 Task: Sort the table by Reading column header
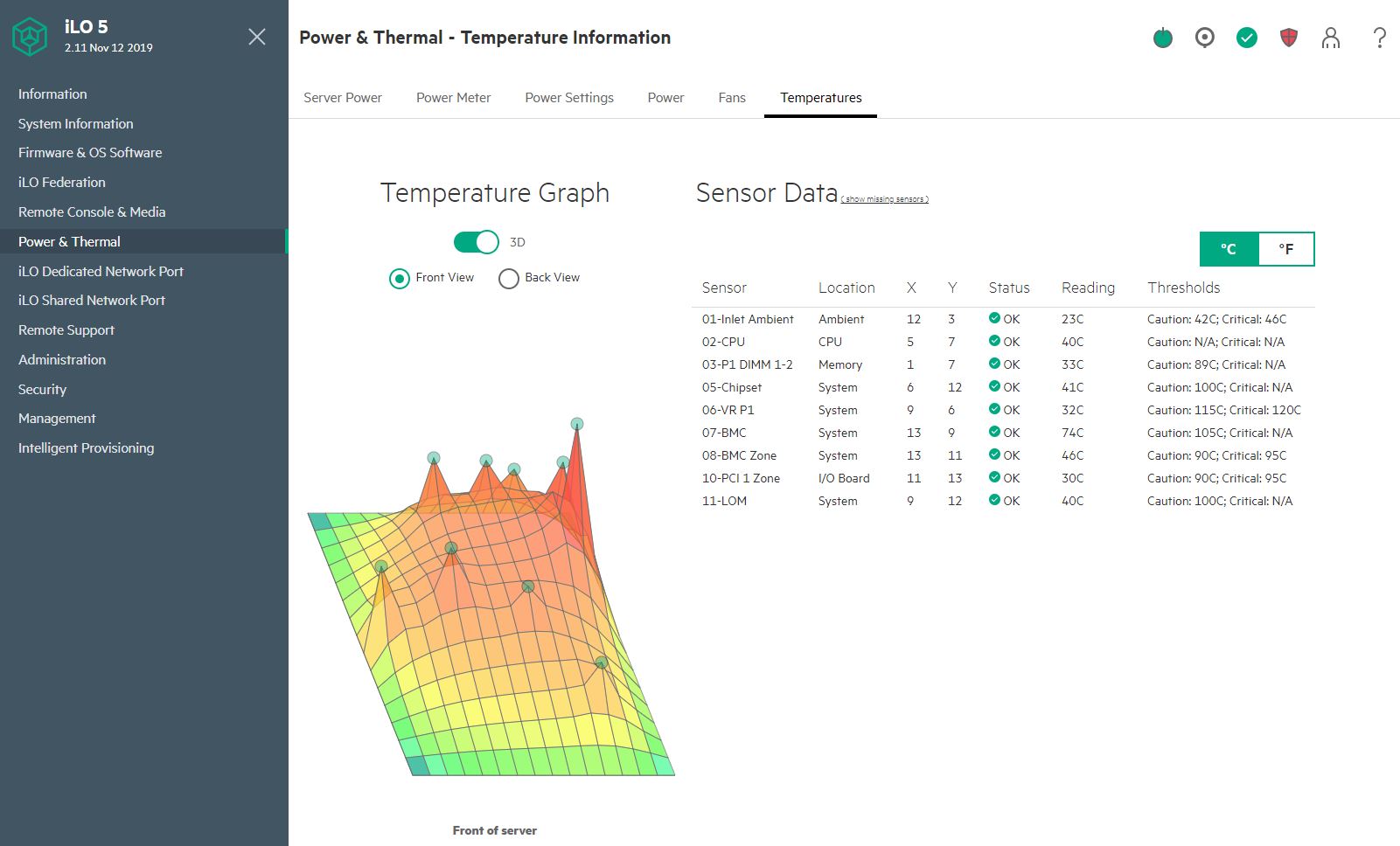(1088, 288)
